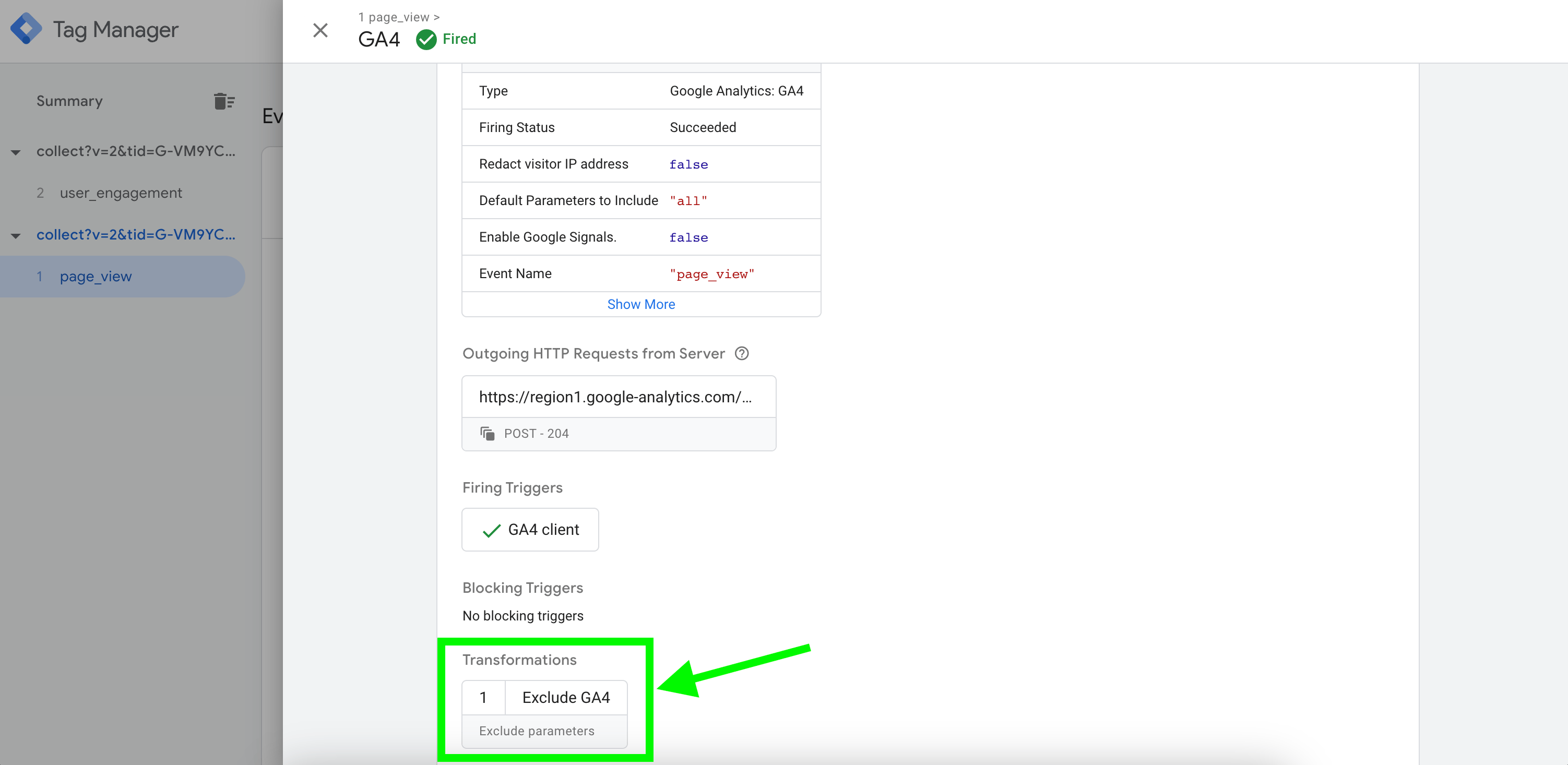Click the second collect?v=2 request label
Viewport: 1568px width, 765px height.
[136, 234]
